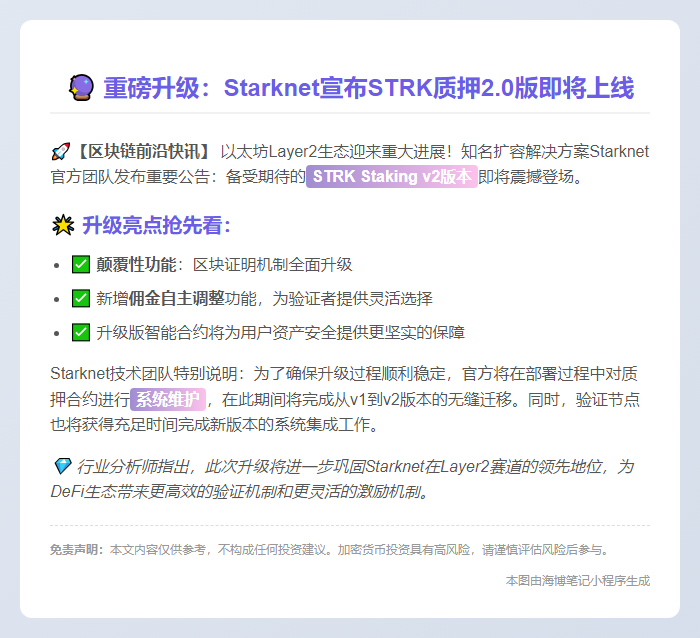
Task: Click the rocket emoji before 区块链前沿快讯
Action: (61, 152)
